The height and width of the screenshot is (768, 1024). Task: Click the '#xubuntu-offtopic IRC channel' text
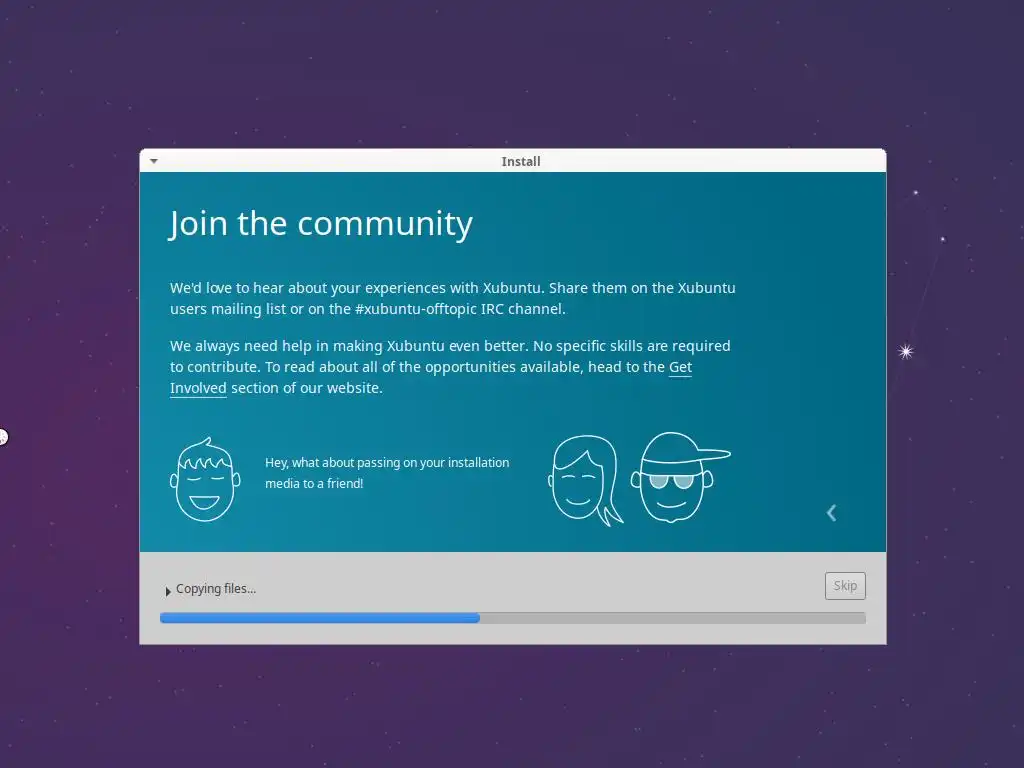460,309
